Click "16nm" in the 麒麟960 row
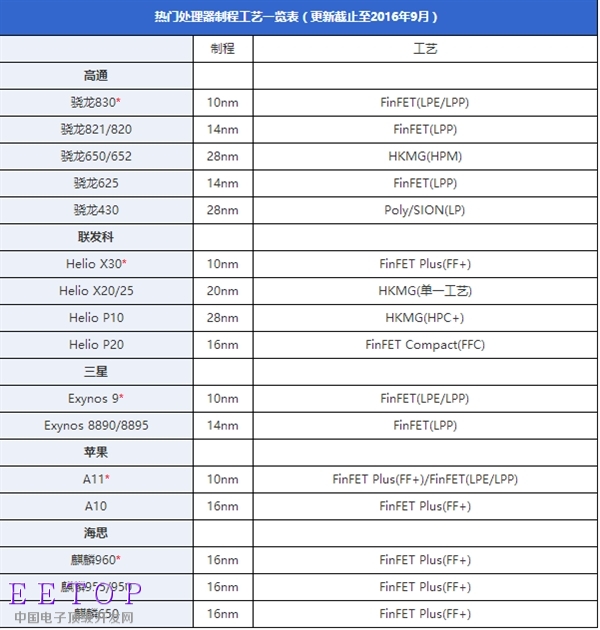The width and height of the screenshot is (600, 630). (223, 560)
